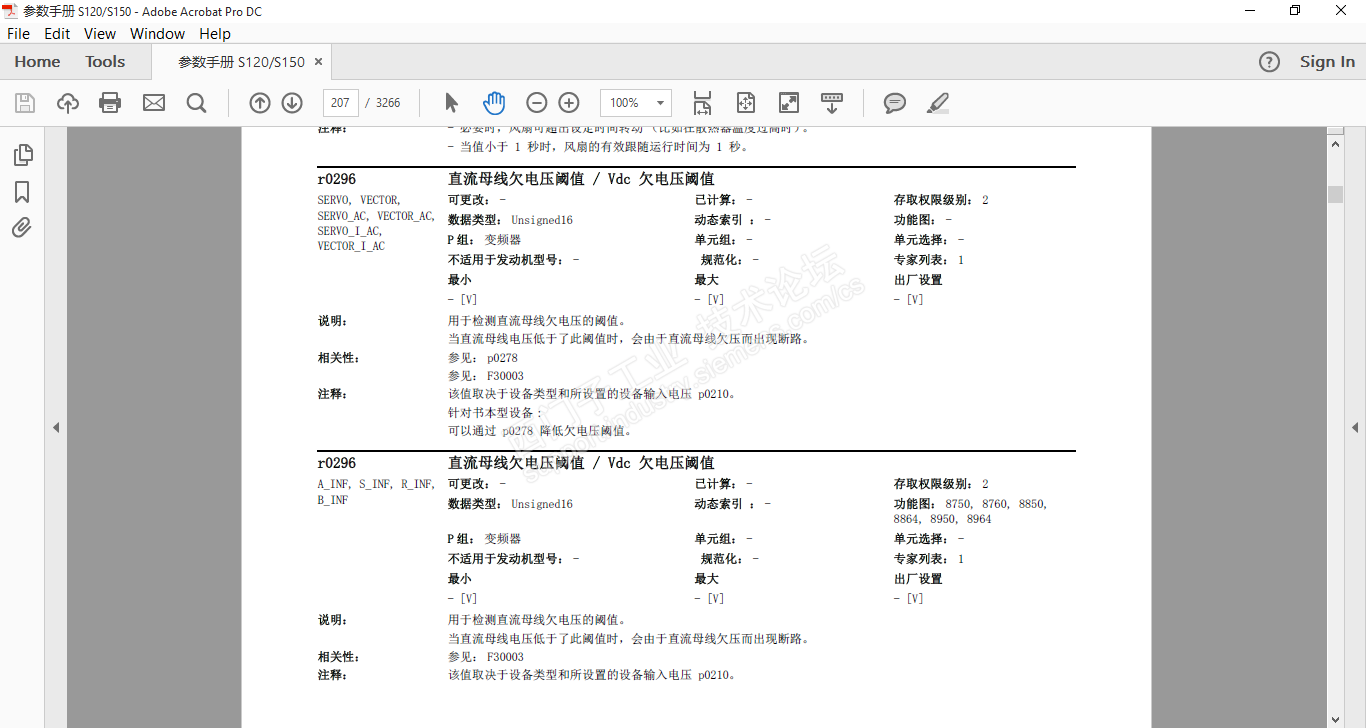Enable Fit Width scrolling mode
This screenshot has height=728, width=1366.
tap(702, 103)
